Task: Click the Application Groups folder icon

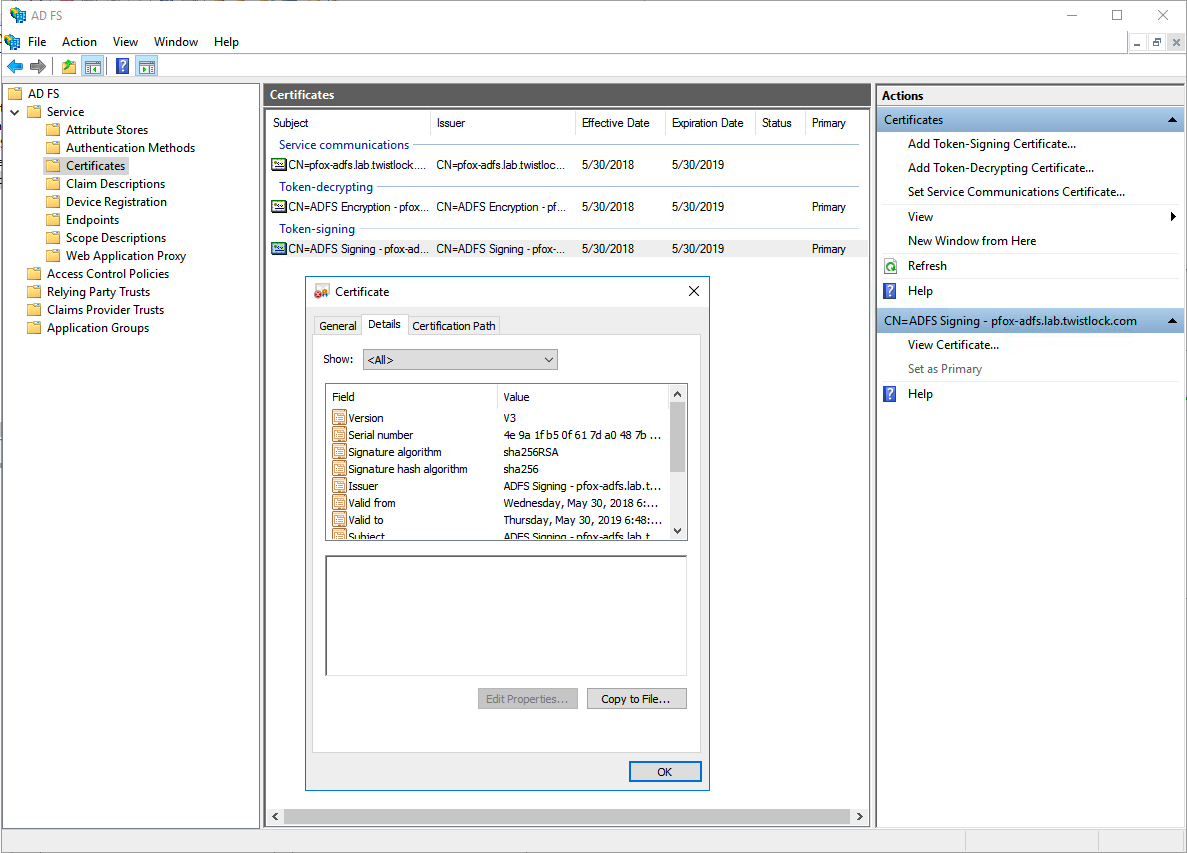Action: [34, 328]
